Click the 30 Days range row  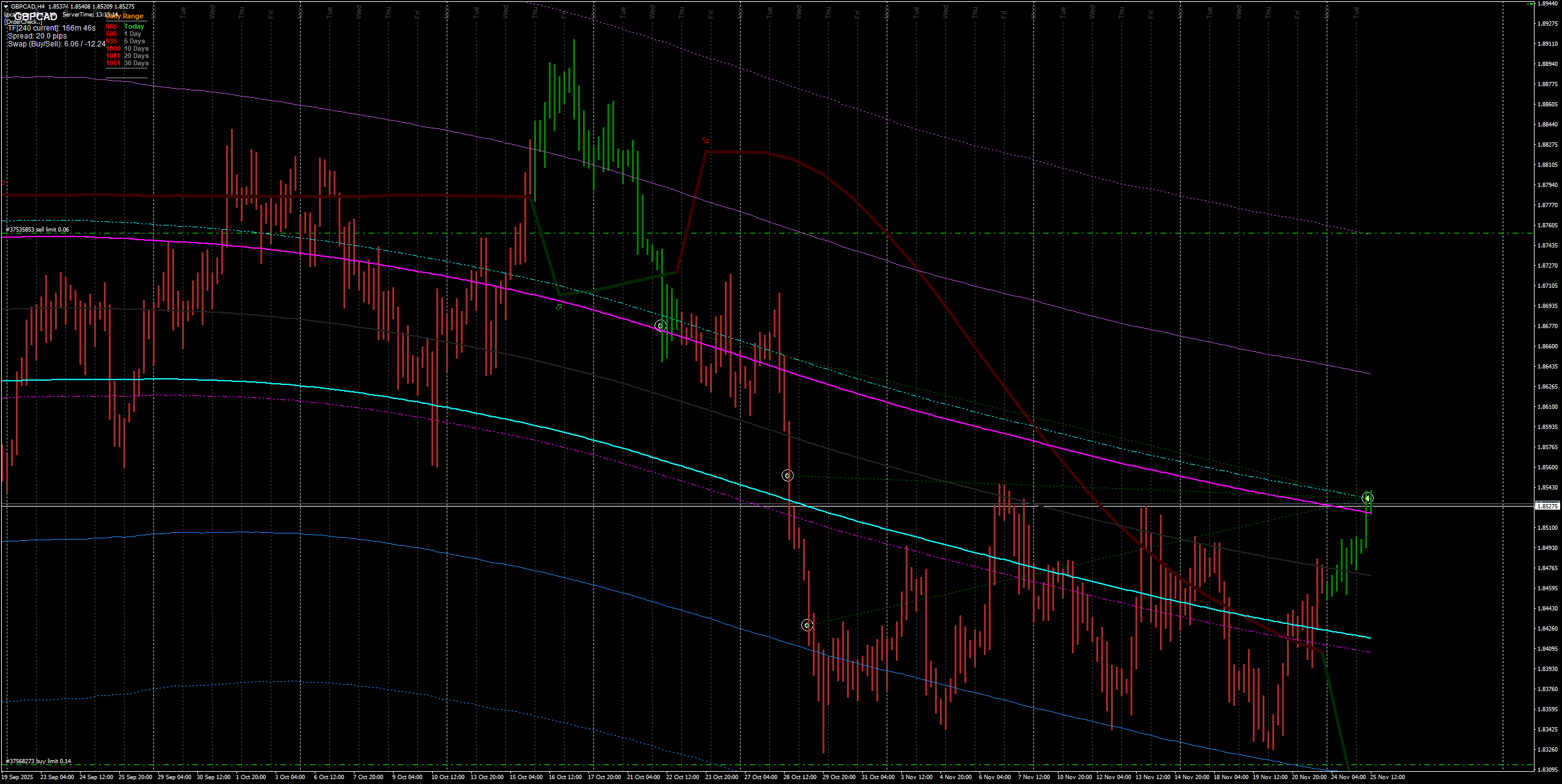coord(136,64)
